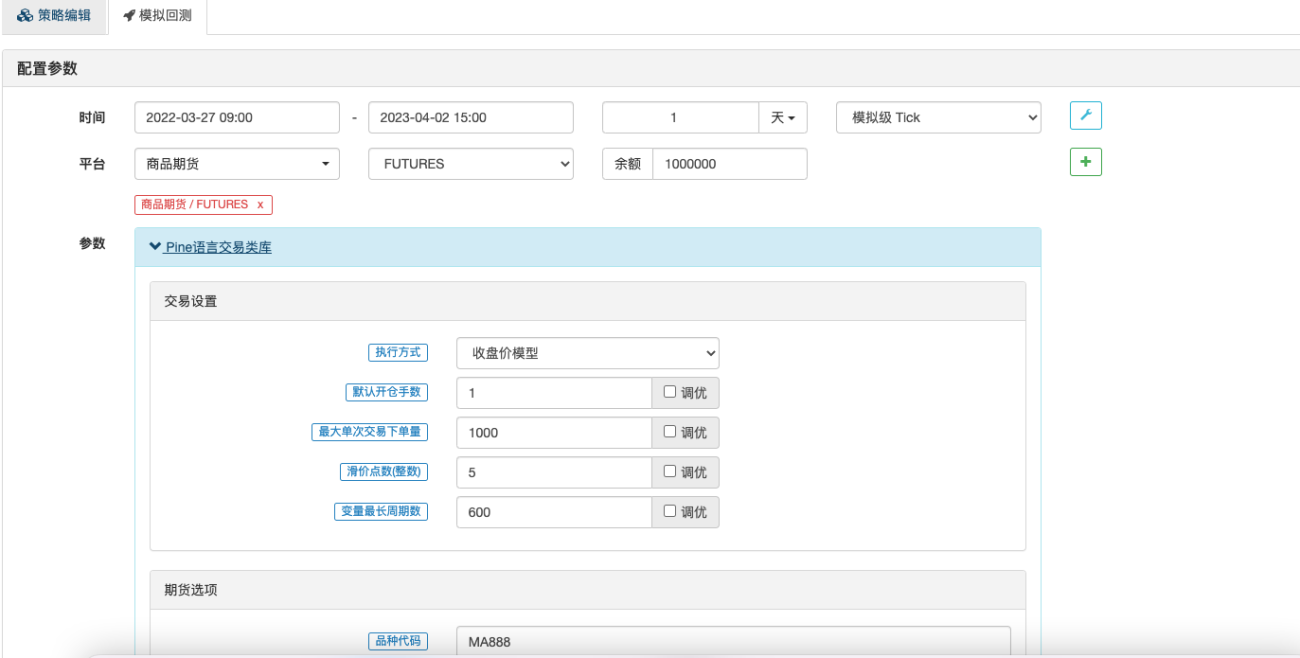
Task: Open the 执行方式 收盘价模型 dropdown
Action: 588,353
